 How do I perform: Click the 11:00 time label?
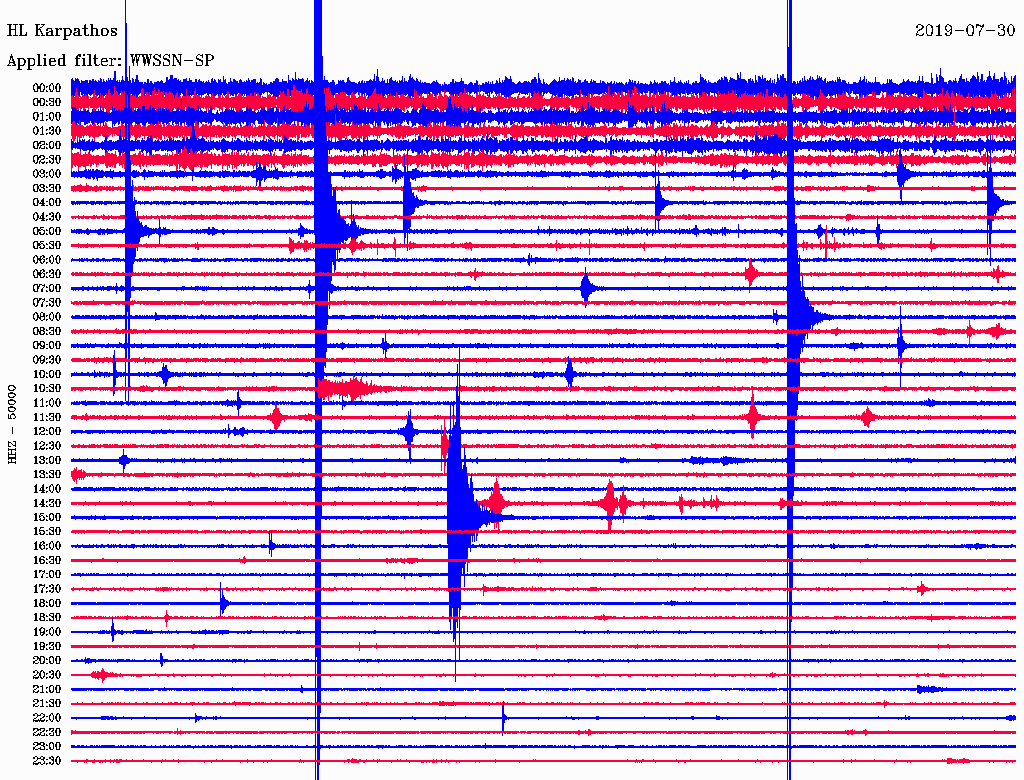(47, 403)
